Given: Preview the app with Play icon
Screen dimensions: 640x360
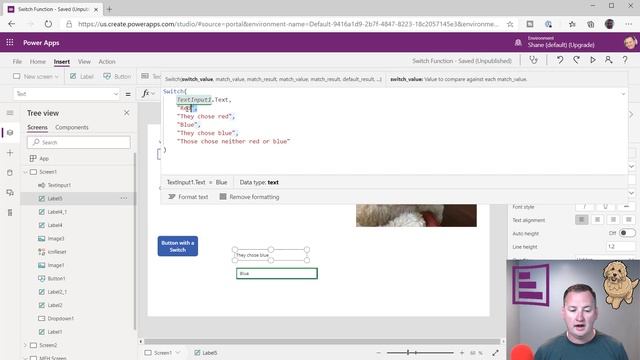Looking at the screenshot, I should [x=593, y=60].
